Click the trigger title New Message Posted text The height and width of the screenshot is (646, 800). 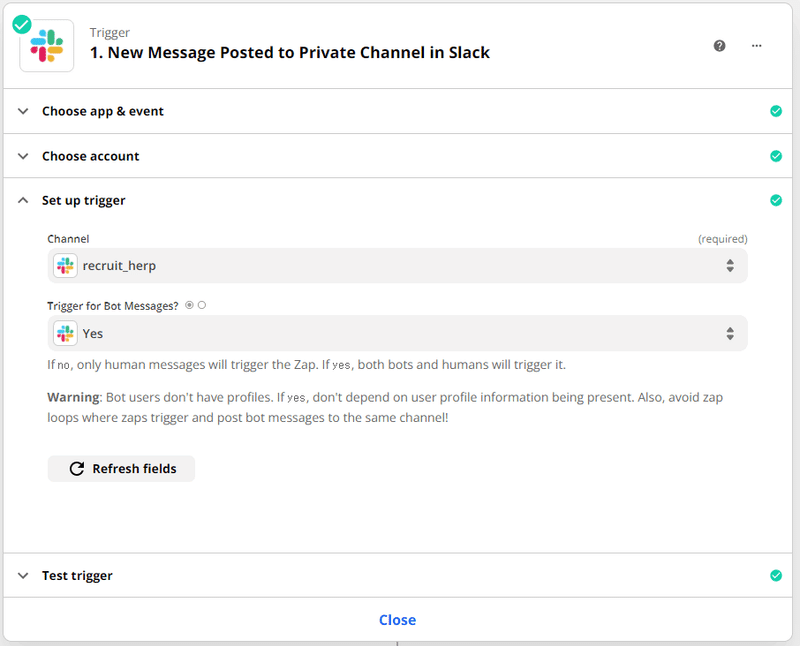[x=290, y=53]
